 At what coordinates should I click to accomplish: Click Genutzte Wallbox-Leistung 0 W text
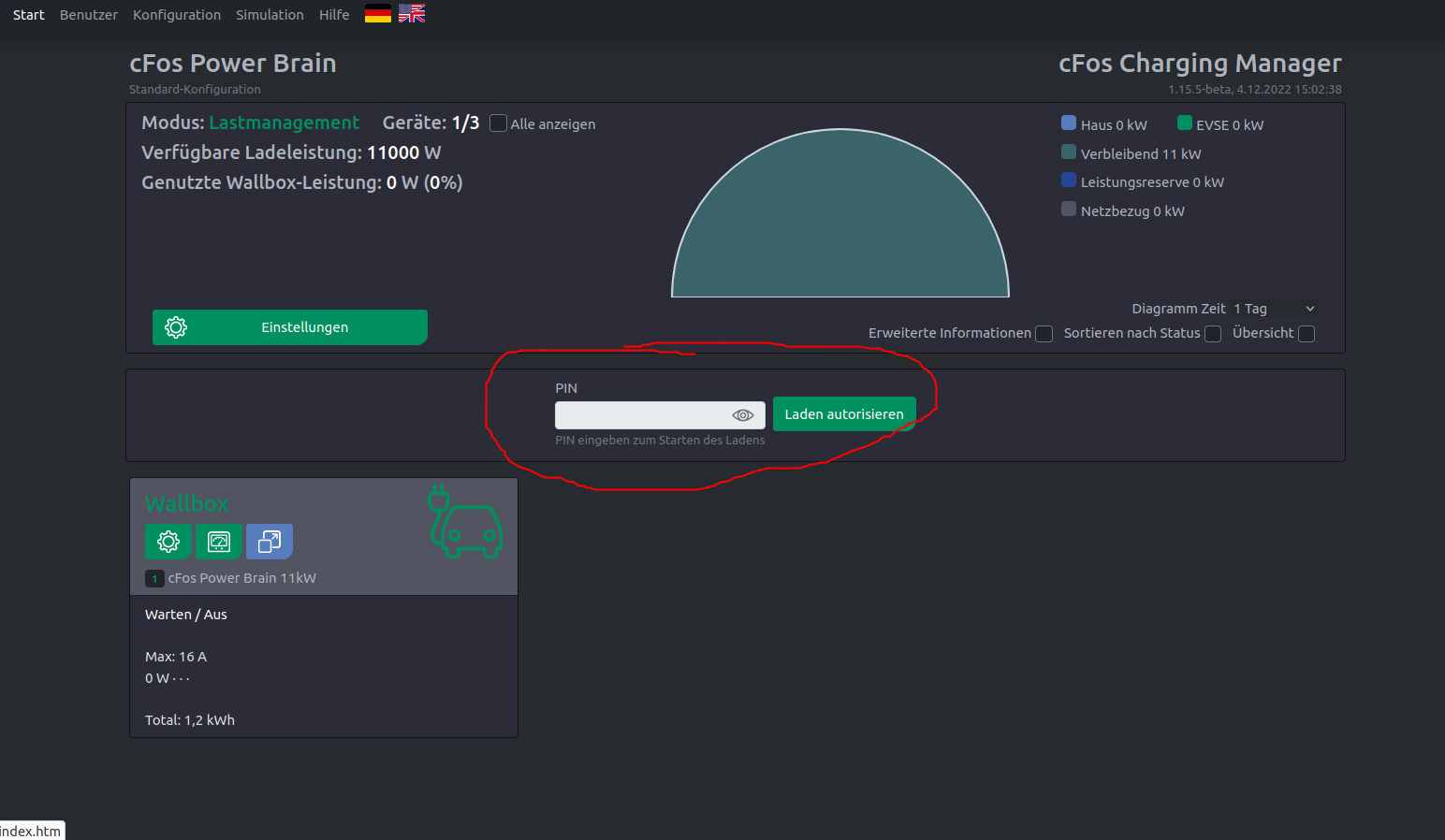[302, 182]
